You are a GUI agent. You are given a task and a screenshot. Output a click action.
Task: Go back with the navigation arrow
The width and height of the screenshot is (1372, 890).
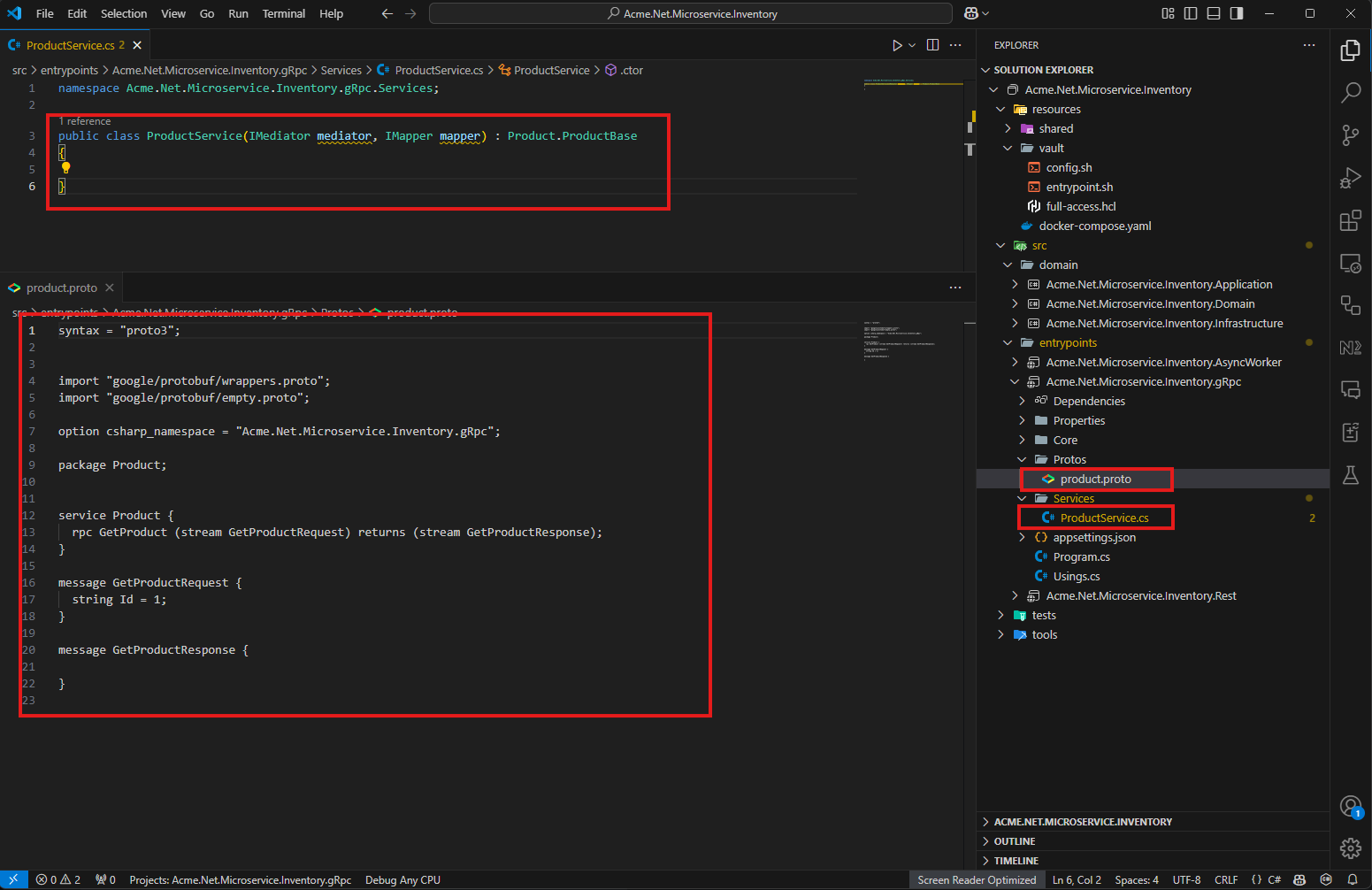click(387, 13)
